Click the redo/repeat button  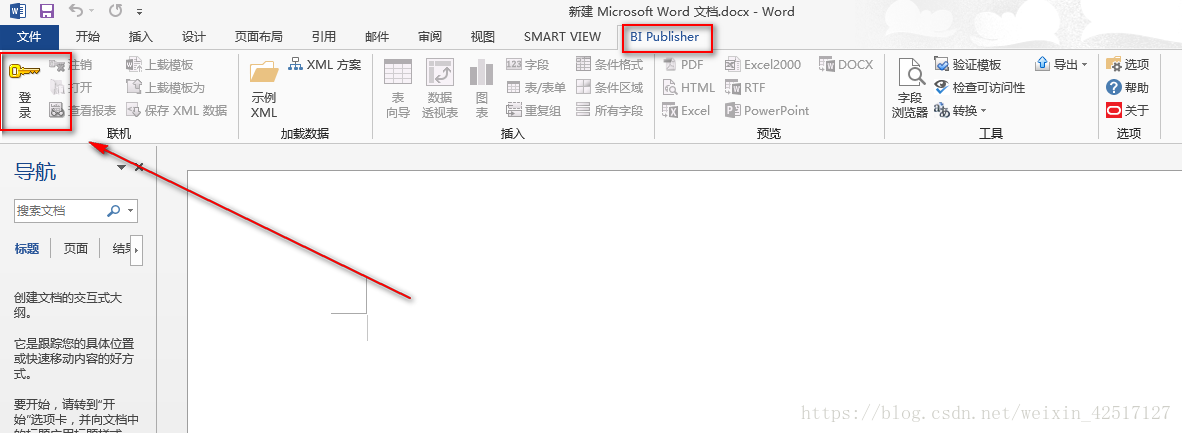(x=115, y=11)
